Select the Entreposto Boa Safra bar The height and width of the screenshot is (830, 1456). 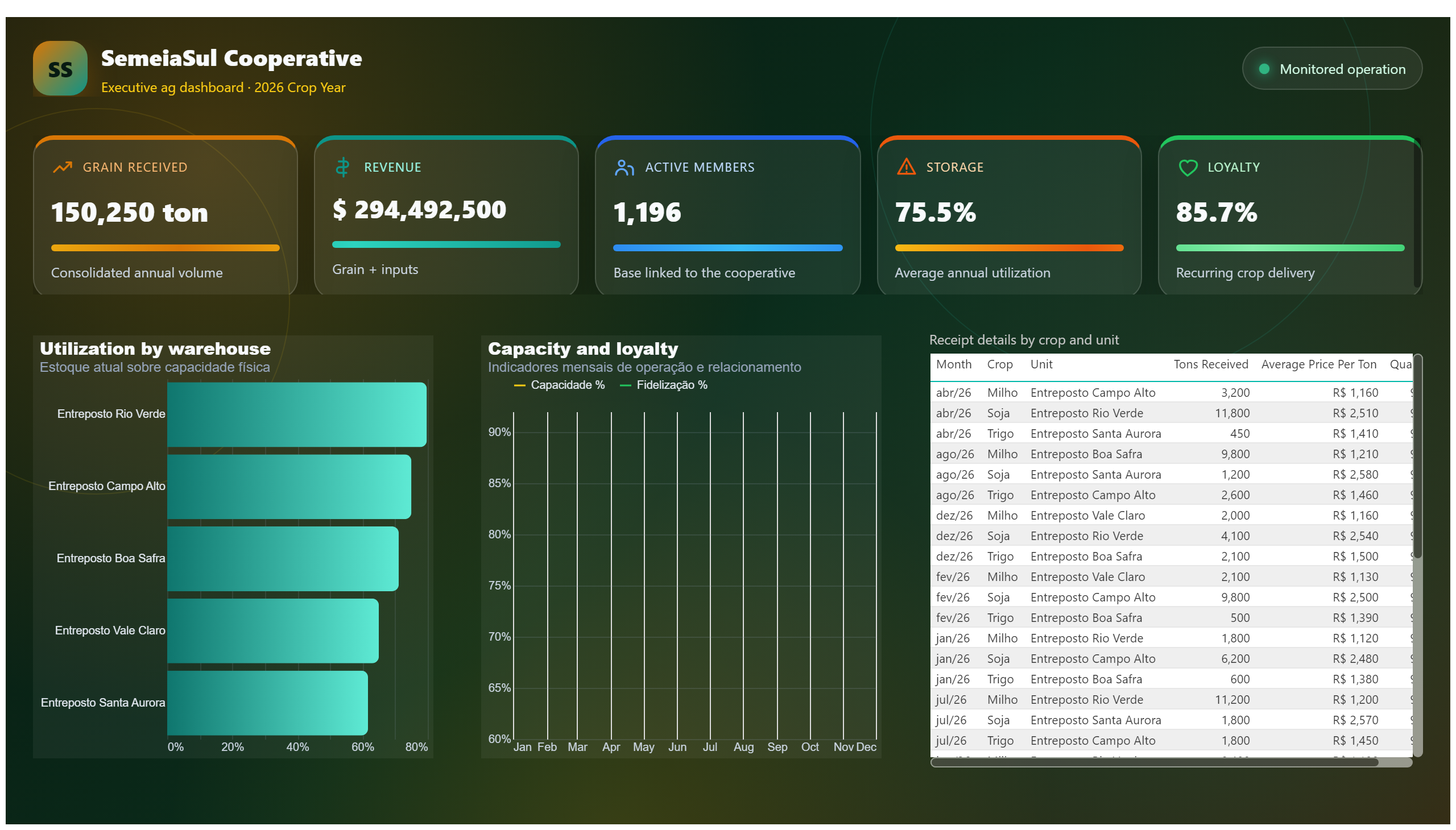(283, 559)
